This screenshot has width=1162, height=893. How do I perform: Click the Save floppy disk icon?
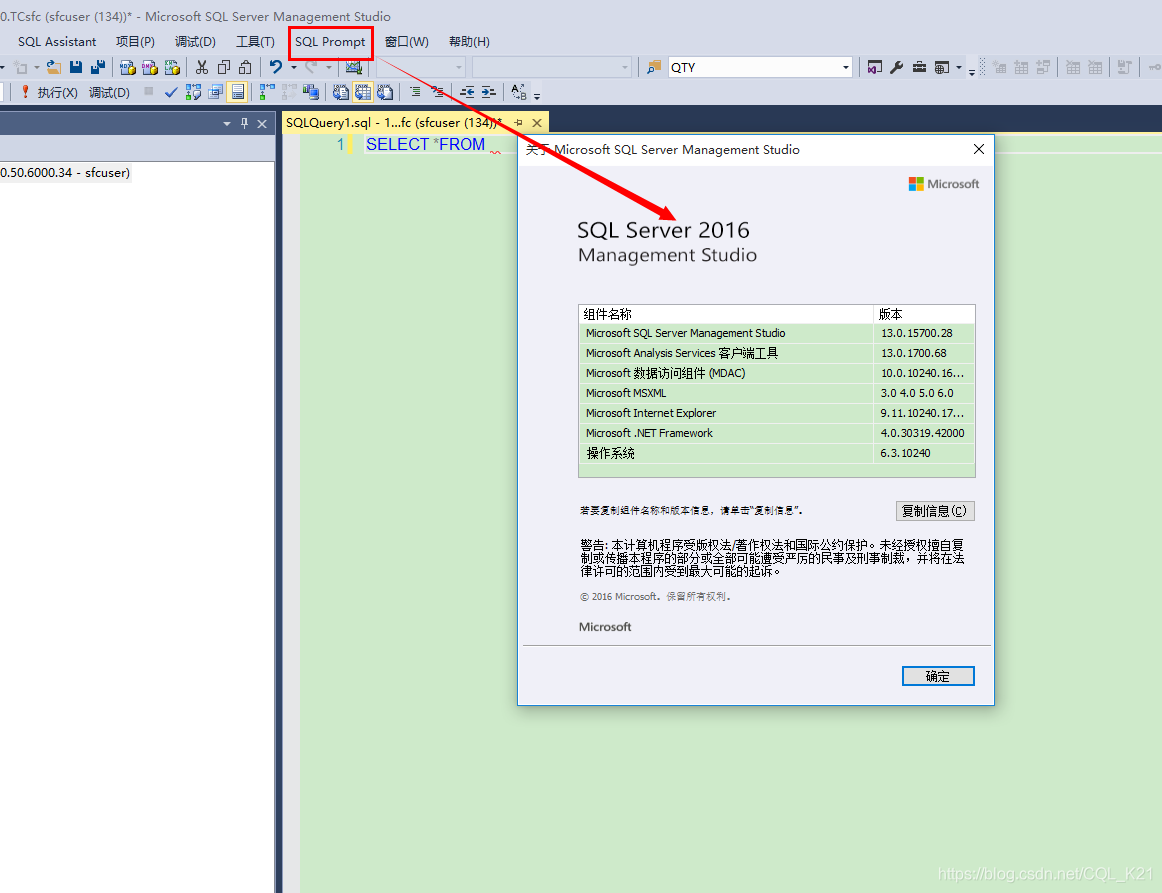(76, 67)
